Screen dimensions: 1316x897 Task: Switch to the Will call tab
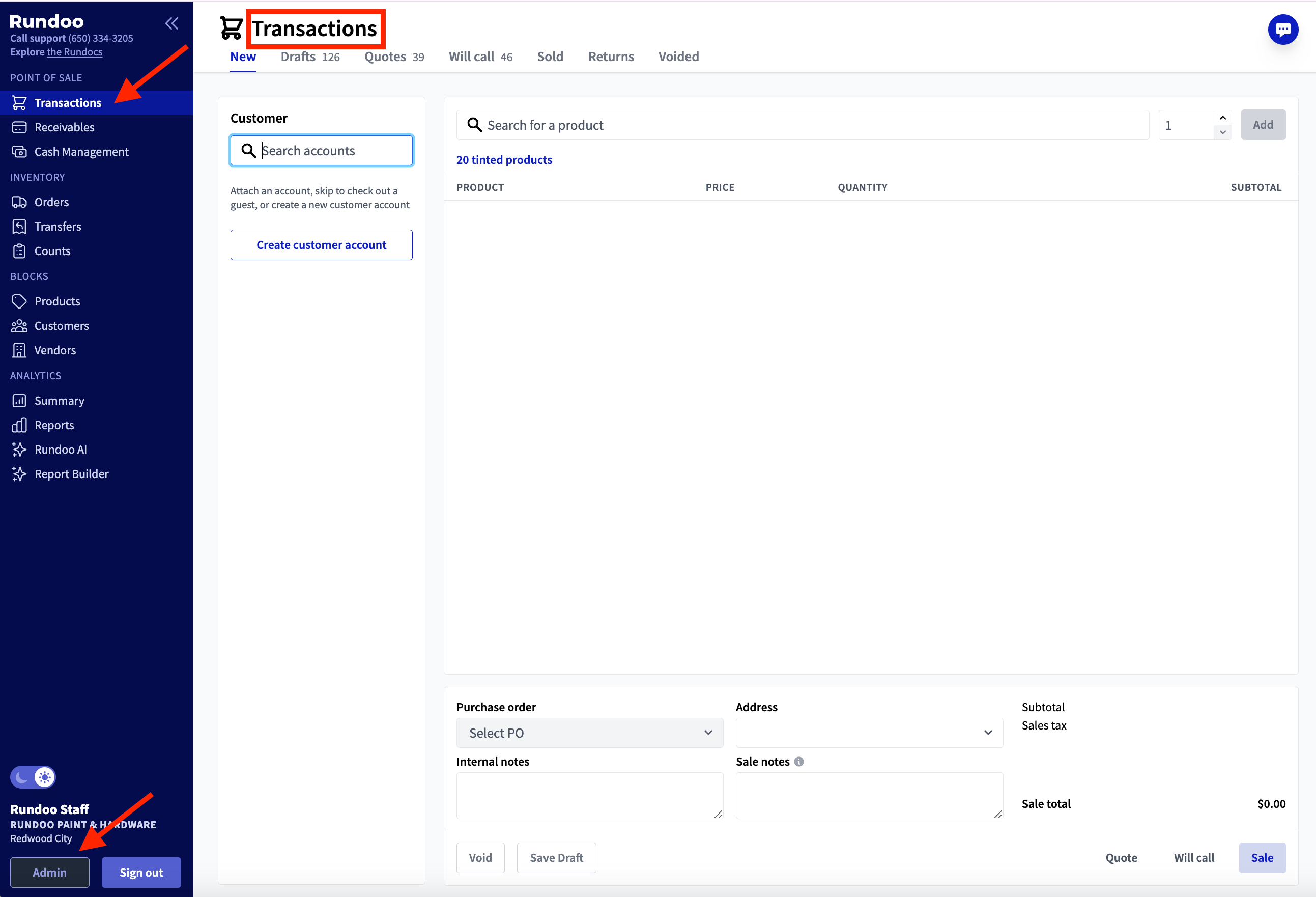[480, 57]
